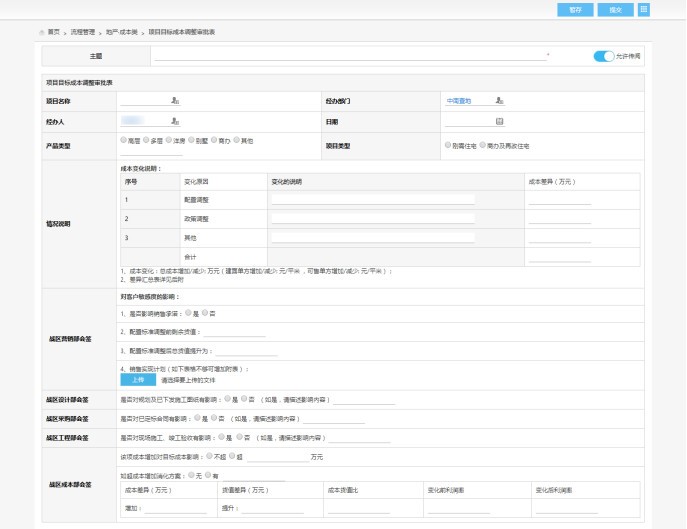This screenshot has width=687, height=529.
Task: Toggle the 允许传阅 switch
Action: point(603,56)
